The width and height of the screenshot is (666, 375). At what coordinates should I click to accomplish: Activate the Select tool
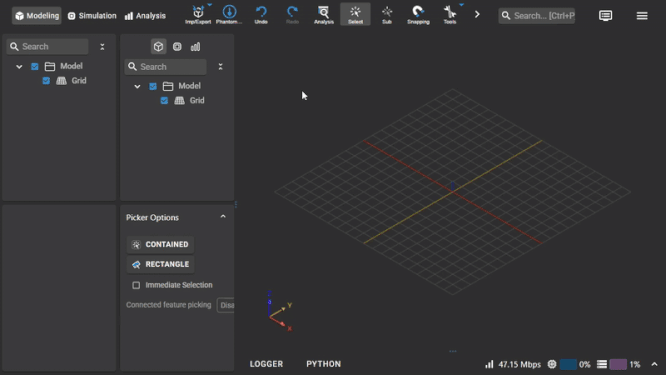(x=355, y=14)
